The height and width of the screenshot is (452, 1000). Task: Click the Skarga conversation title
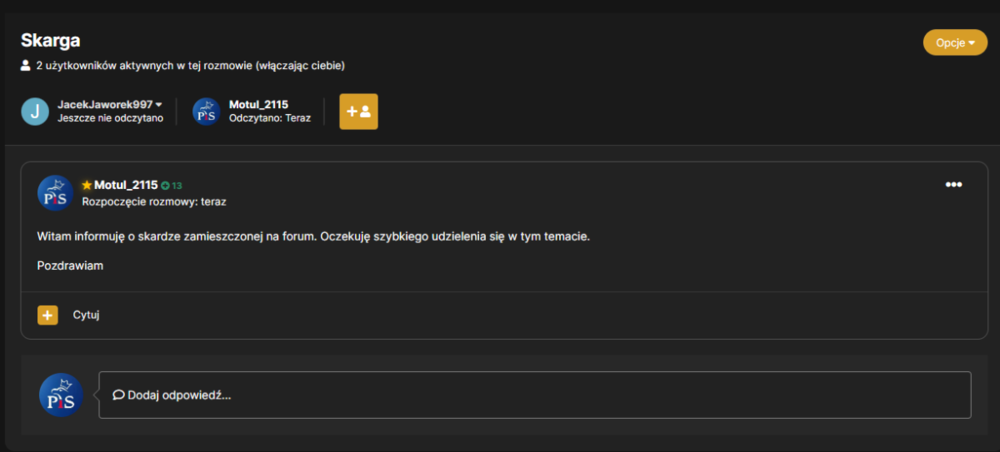pyautogui.click(x=50, y=40)
